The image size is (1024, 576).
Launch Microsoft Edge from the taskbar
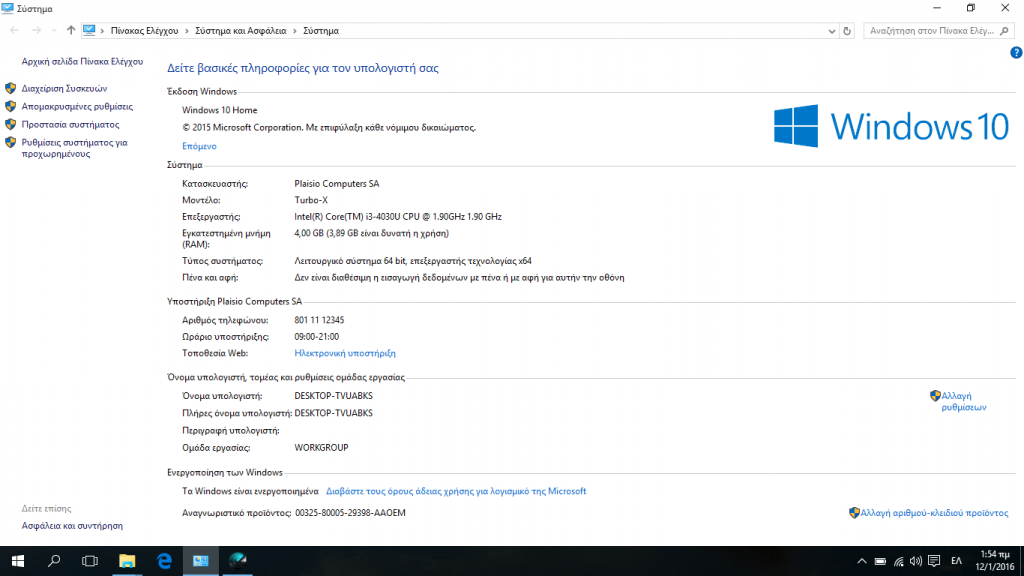(x=164, y=561)
